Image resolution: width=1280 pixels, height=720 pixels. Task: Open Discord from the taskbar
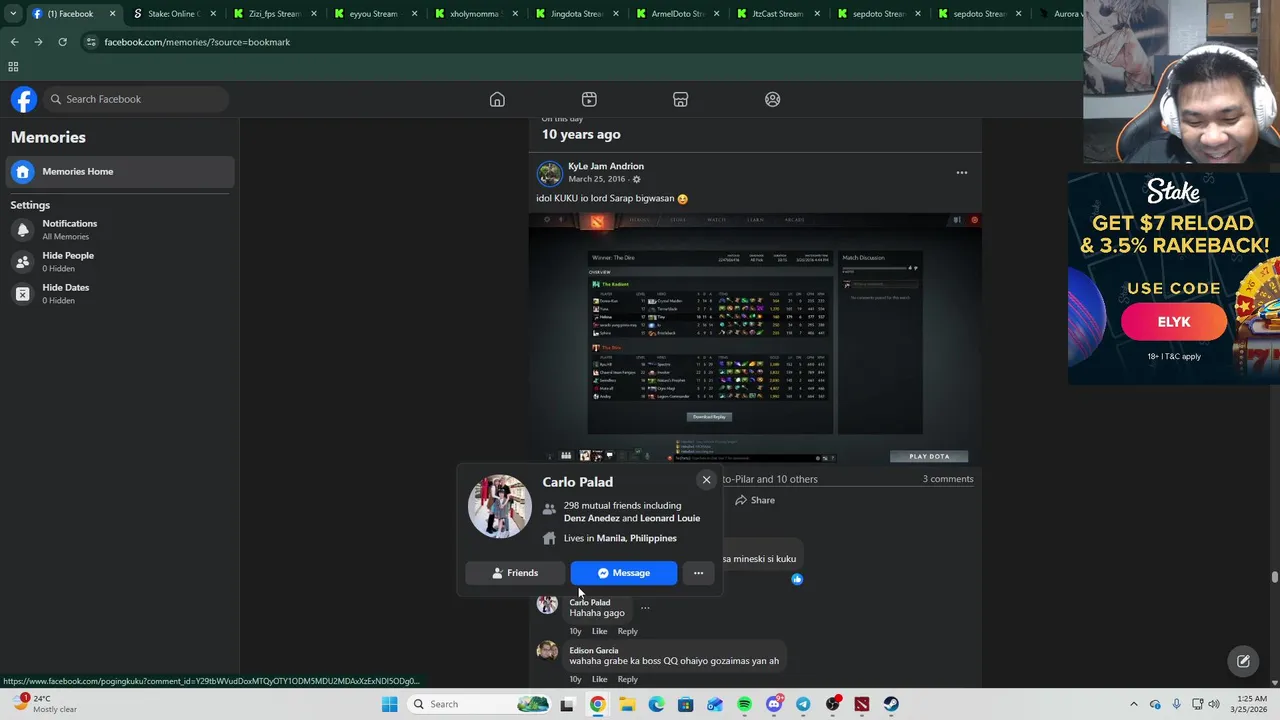click(x=774, y=704)
